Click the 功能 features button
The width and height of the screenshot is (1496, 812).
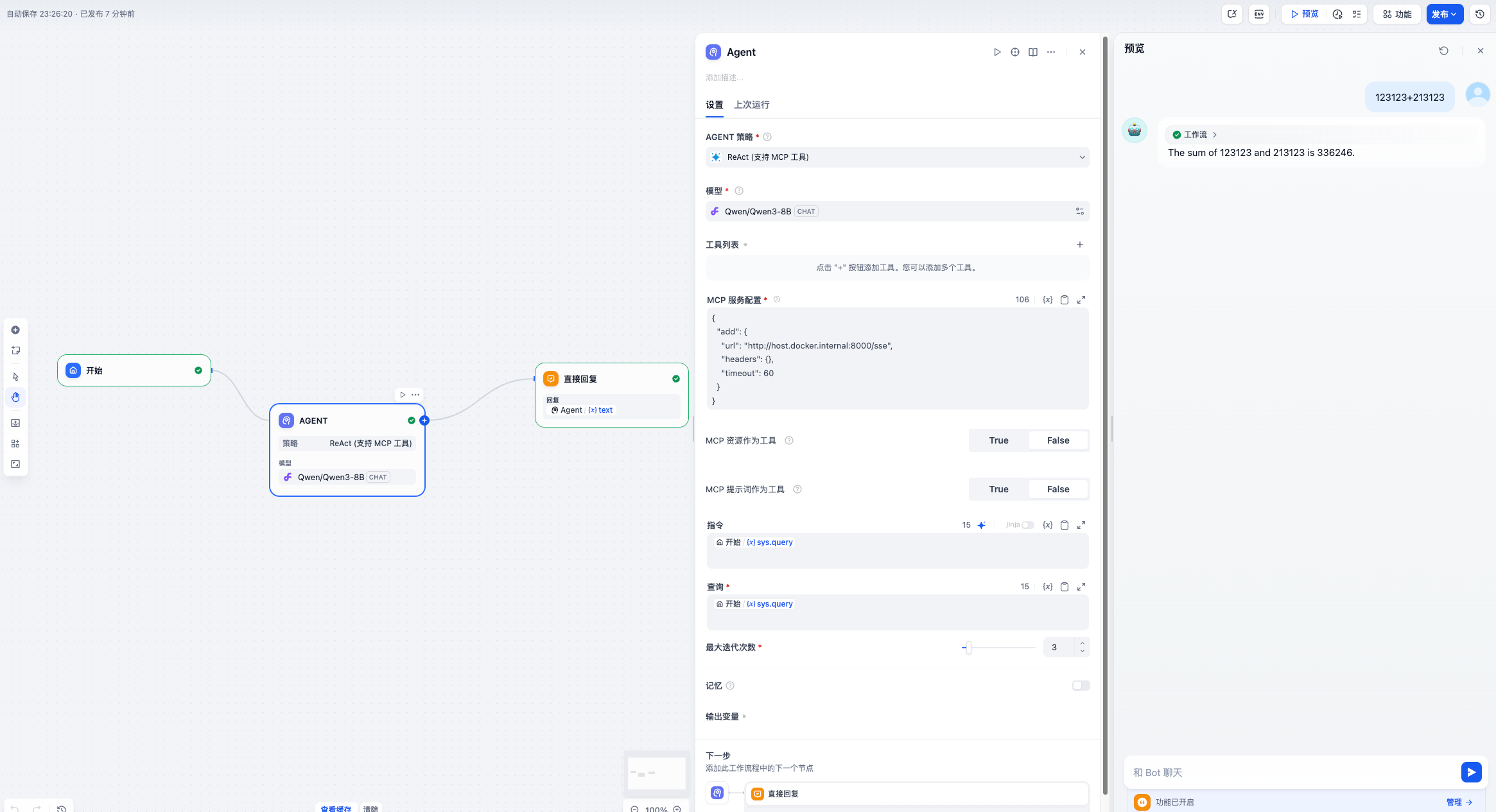point(1396,14)
